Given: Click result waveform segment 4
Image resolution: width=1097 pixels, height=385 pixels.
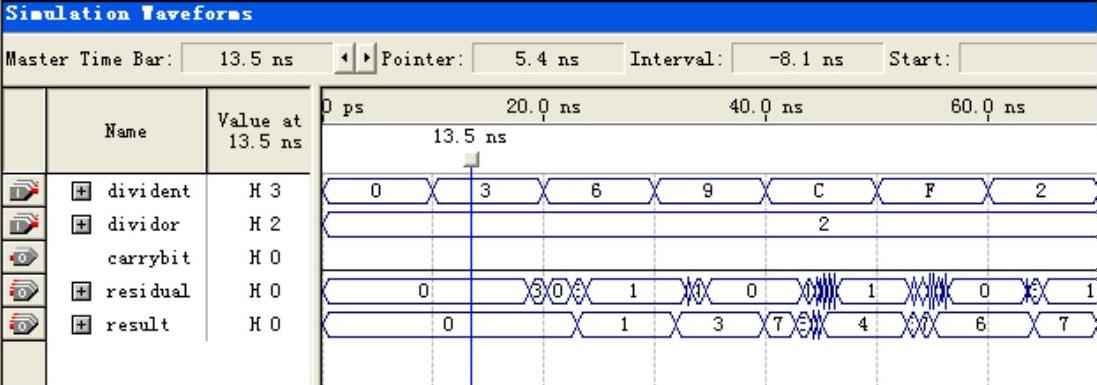Looking at the screenshot, I should tap(863, 324).
